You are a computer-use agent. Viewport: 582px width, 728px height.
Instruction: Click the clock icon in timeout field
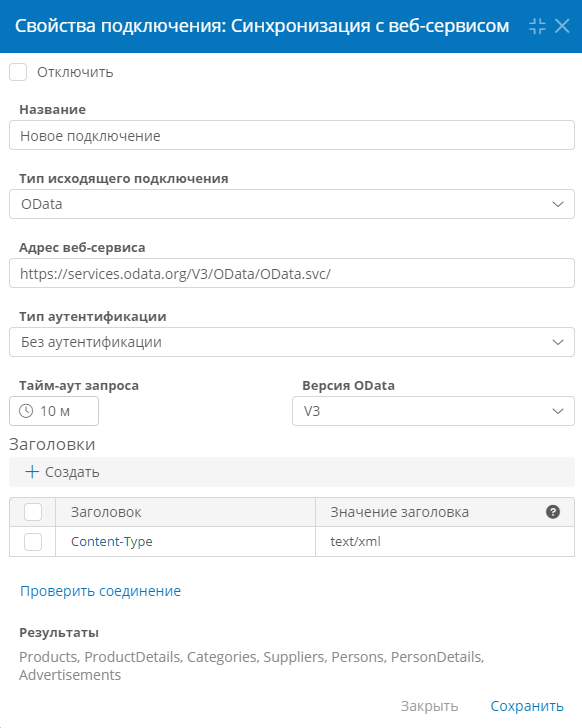[26, 411]
